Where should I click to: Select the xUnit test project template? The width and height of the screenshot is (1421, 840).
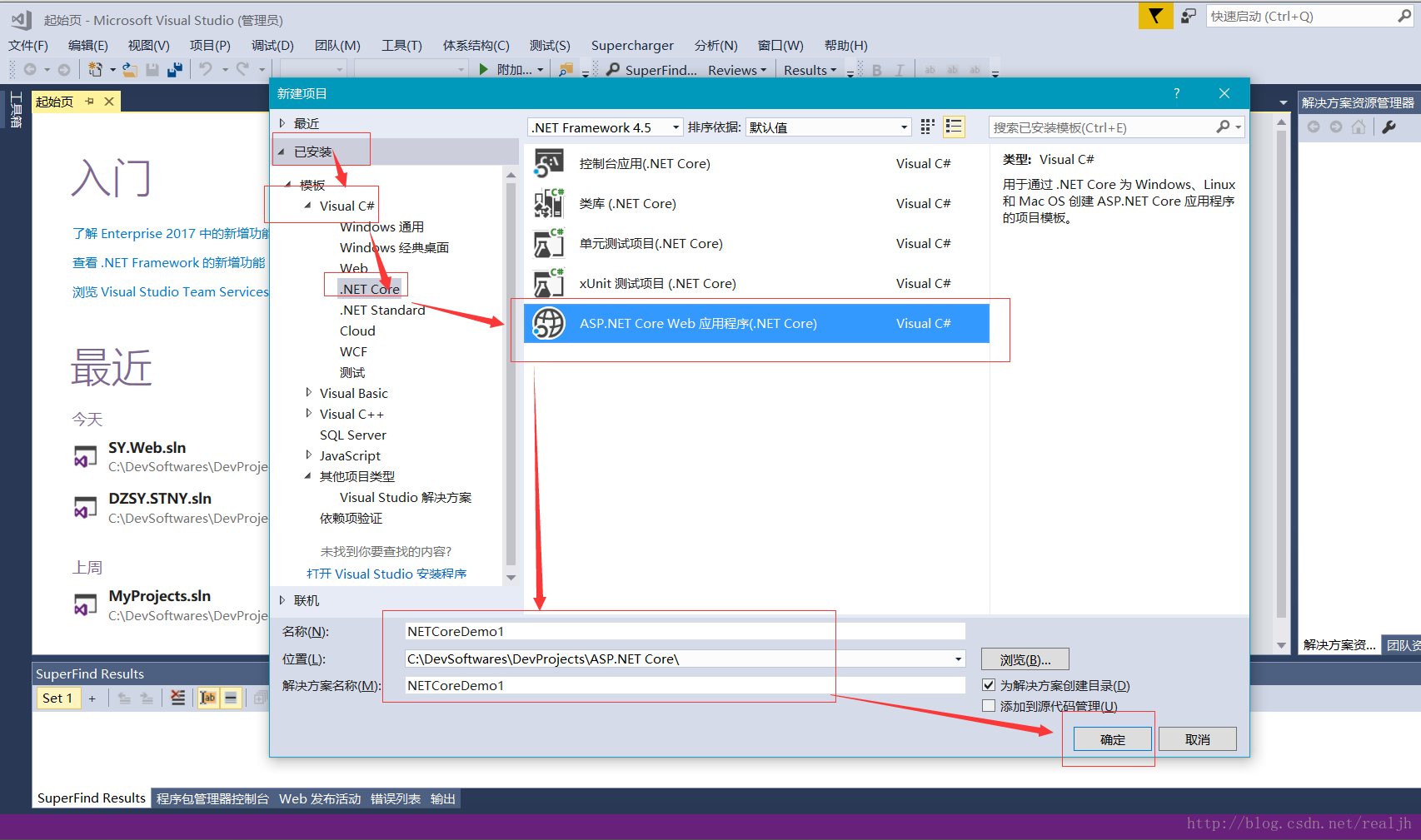coord(756,283)
